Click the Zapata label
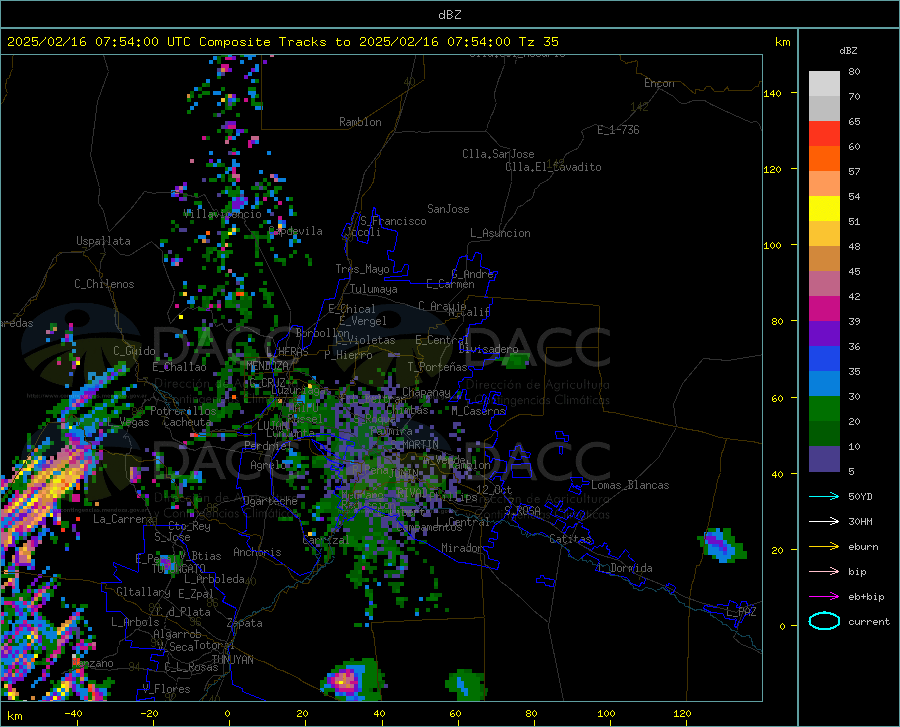 coord(245,623)
